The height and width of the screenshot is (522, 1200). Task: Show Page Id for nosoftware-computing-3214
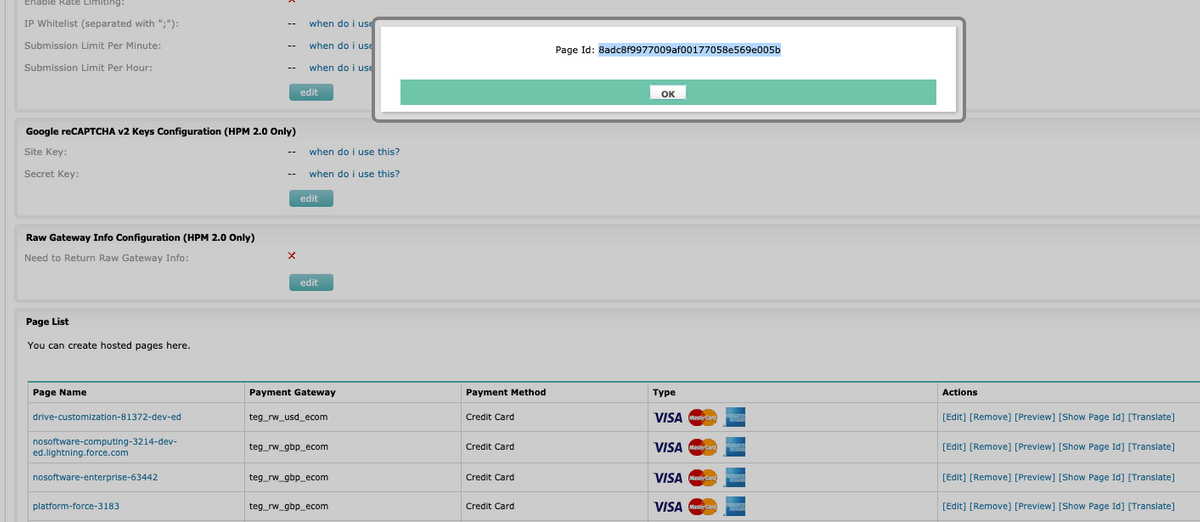[x=1092, y=447]
